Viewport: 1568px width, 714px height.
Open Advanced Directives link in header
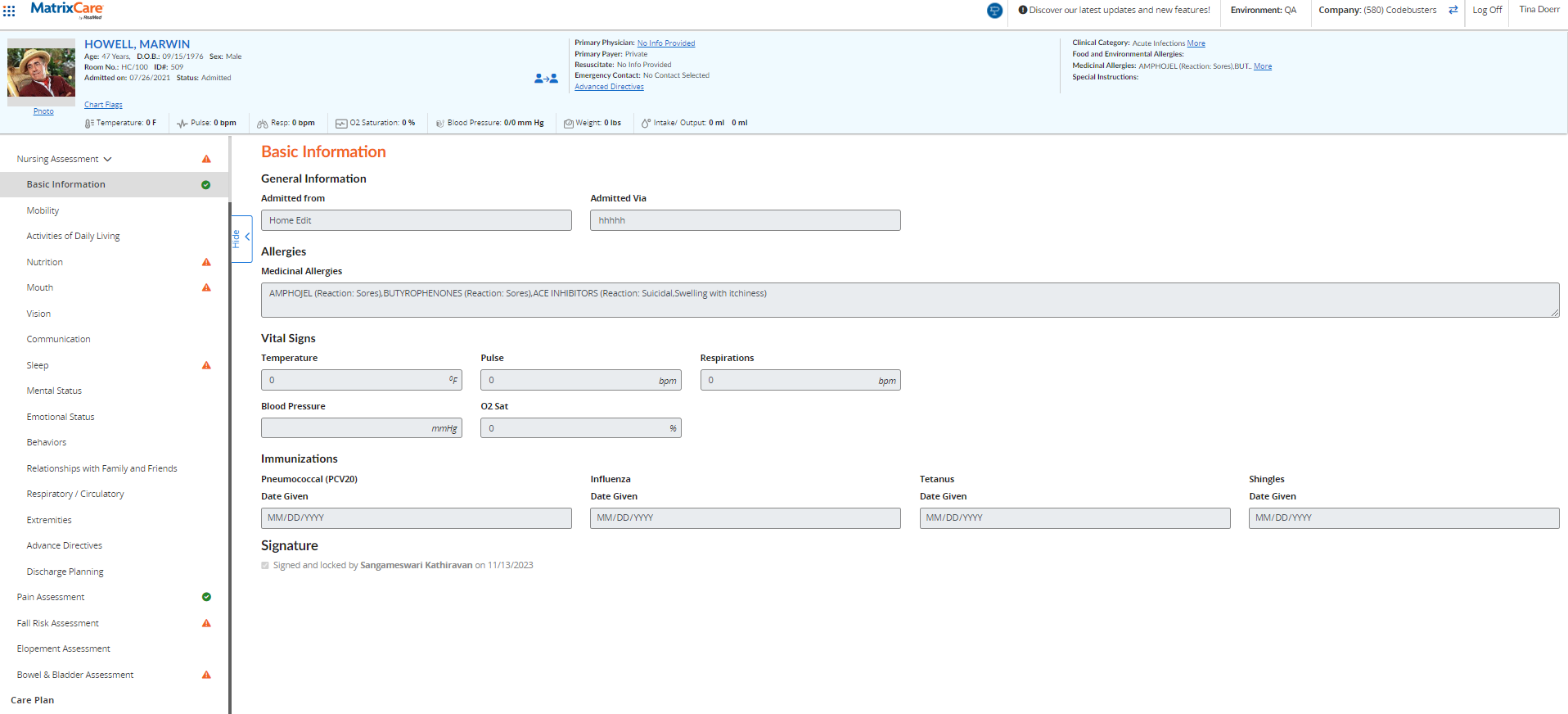[x=609, y=87]
